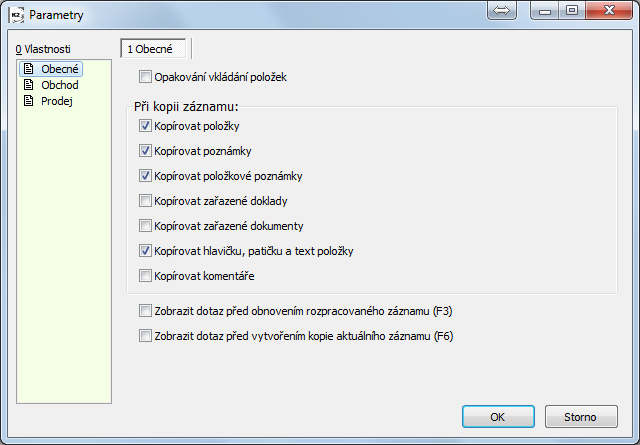Viewport: 640px width, 445px height.
Task: Select Prodej in the properties tree
Action: [x=57, y=101]
